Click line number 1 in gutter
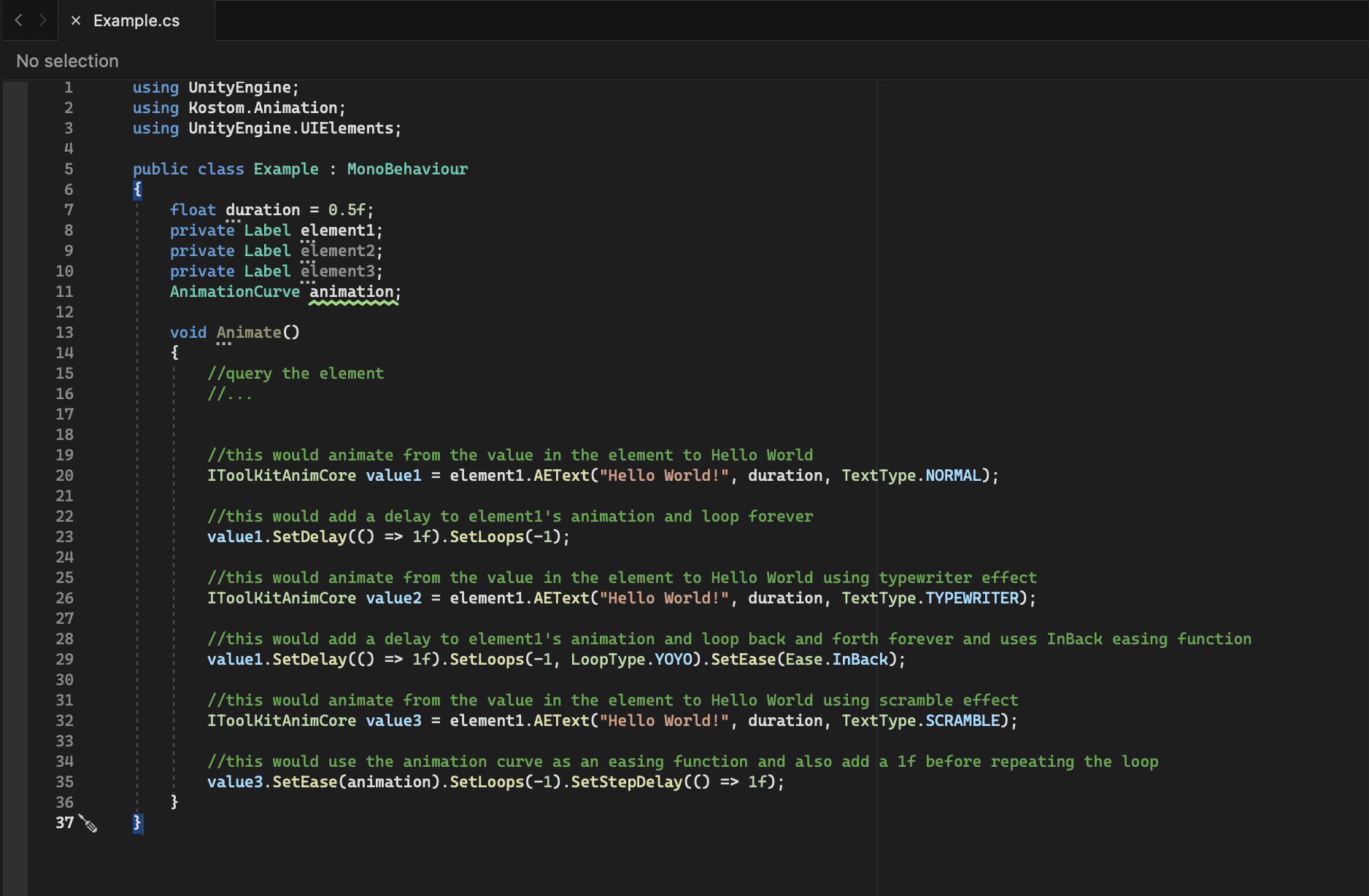Viewport: 1369px width, 896px height. (x=68, y=88)
